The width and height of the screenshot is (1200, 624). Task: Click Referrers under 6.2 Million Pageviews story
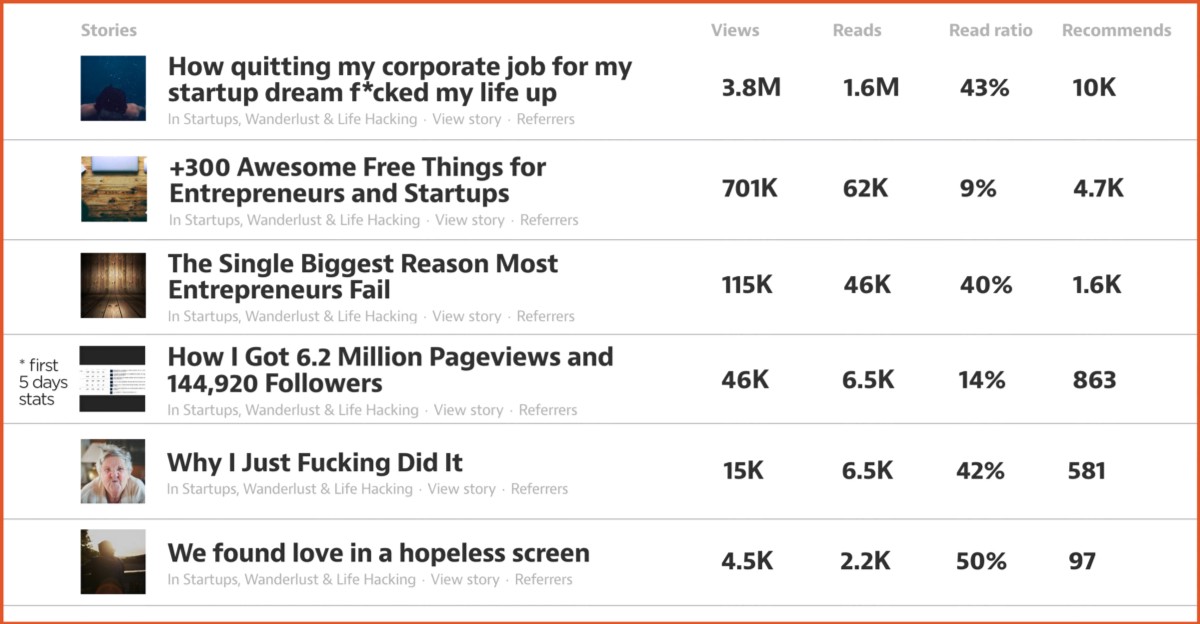[x=548, y=410]
